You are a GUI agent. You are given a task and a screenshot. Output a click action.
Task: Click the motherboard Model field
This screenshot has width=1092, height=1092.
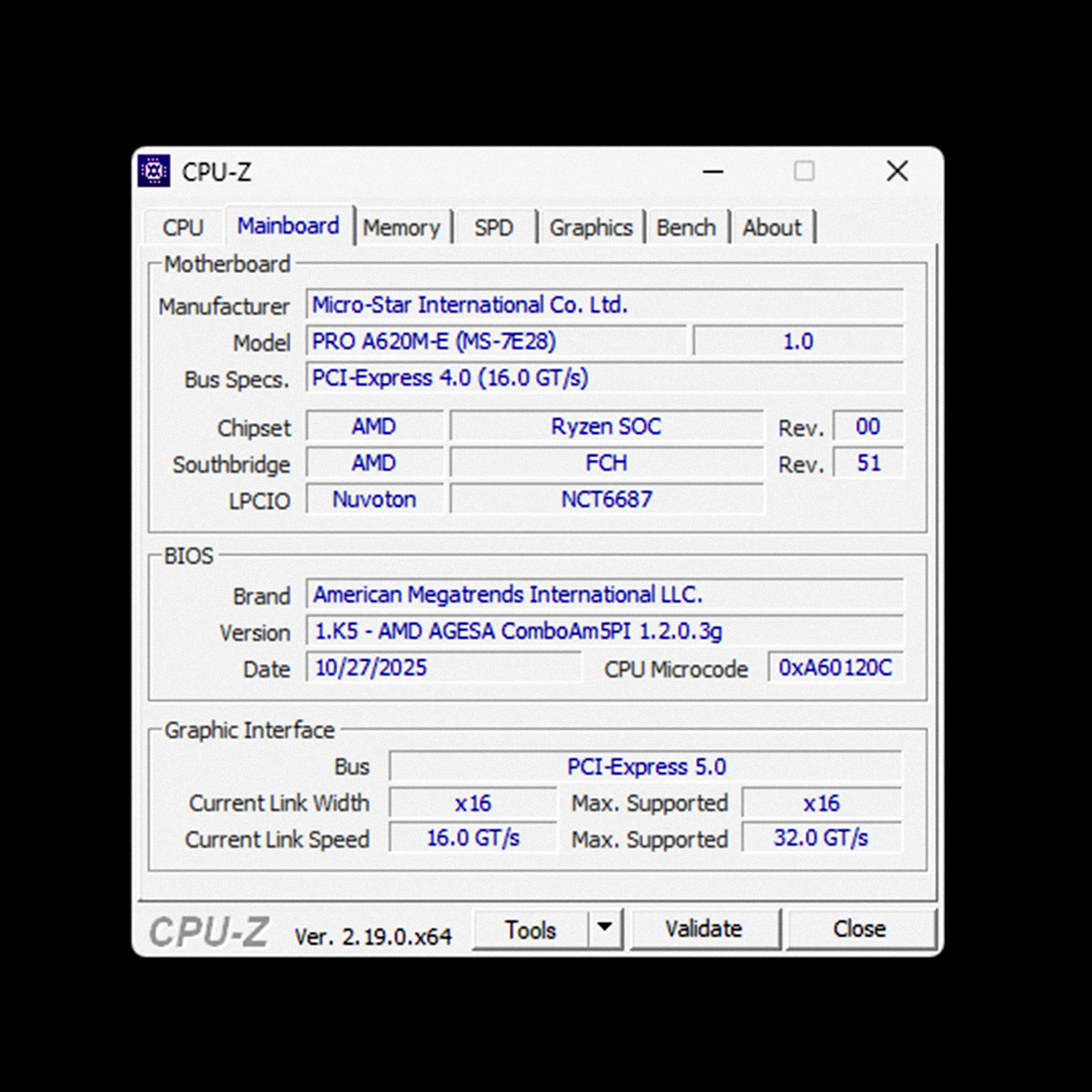496,341
